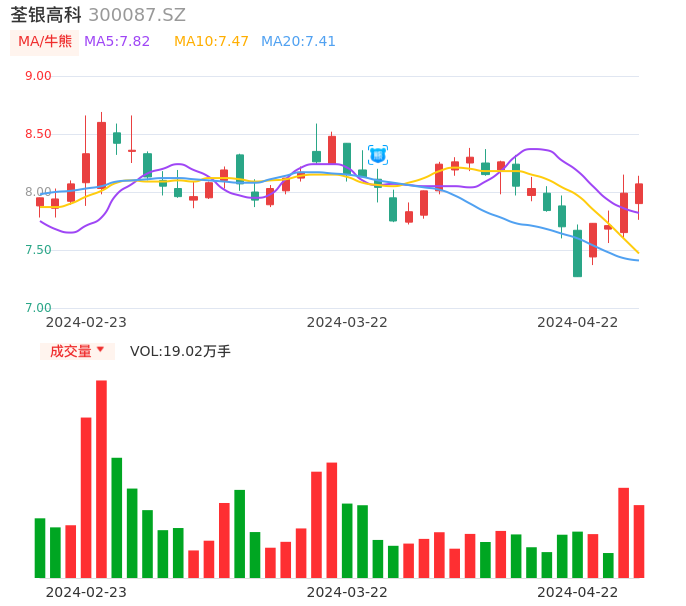This screenshot has width=686, height=606.
Task: Click the 2024-03-22 date on price axis
Action: (347, 322)
